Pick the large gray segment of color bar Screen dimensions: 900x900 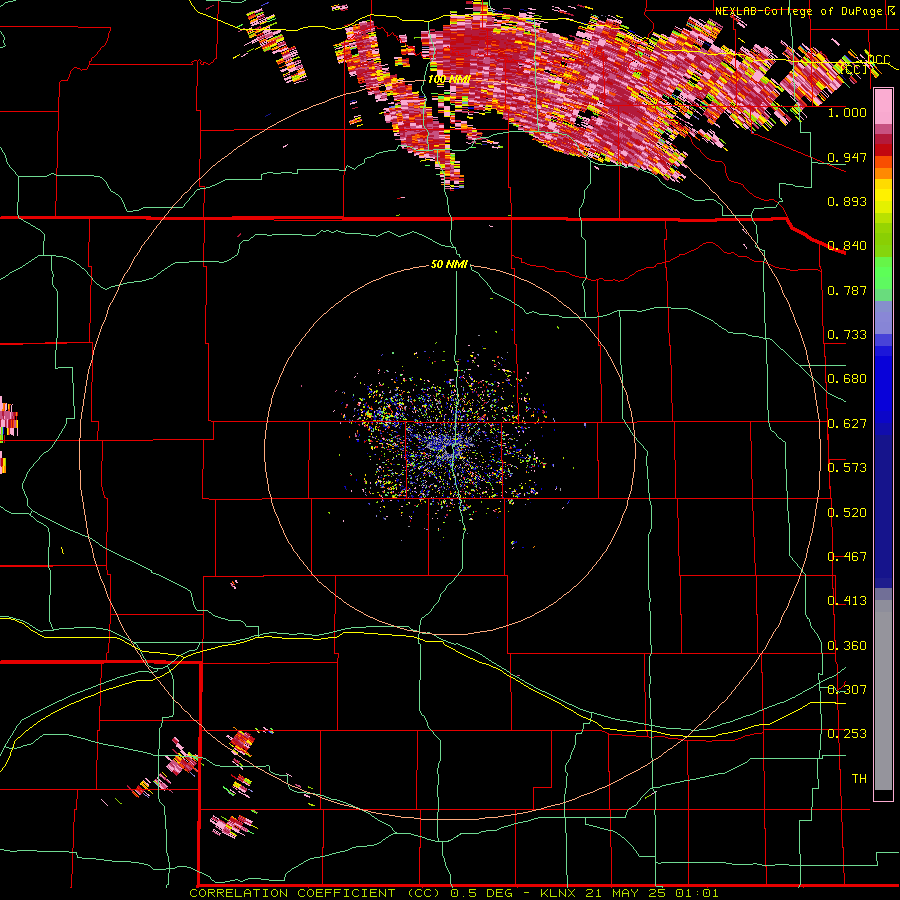tap(883, 695)
